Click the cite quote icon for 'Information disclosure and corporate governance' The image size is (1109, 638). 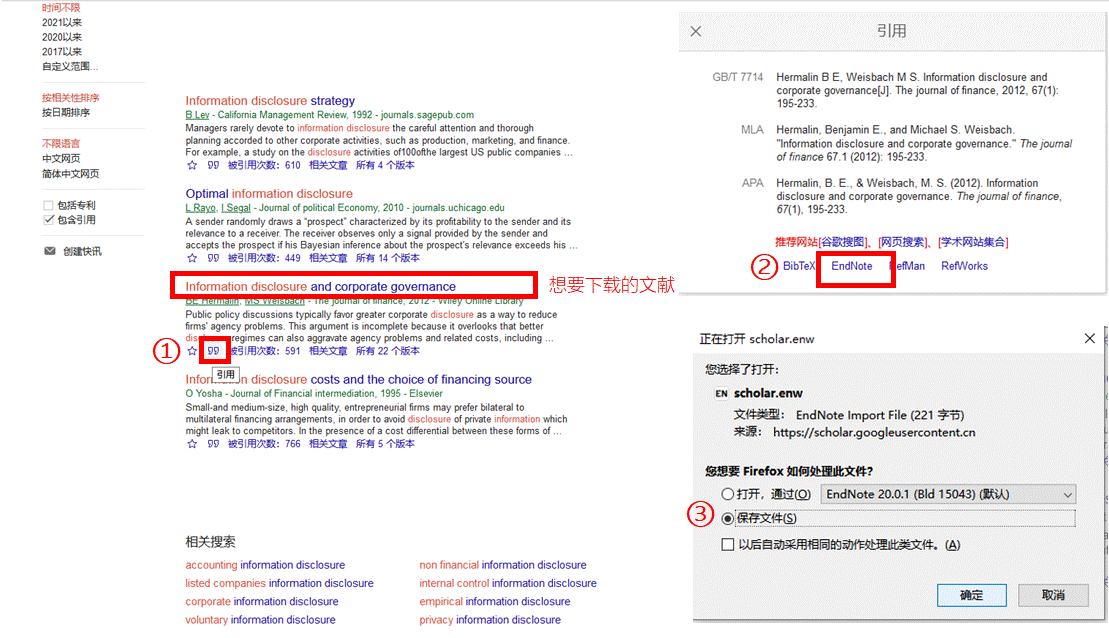[213, 351]
